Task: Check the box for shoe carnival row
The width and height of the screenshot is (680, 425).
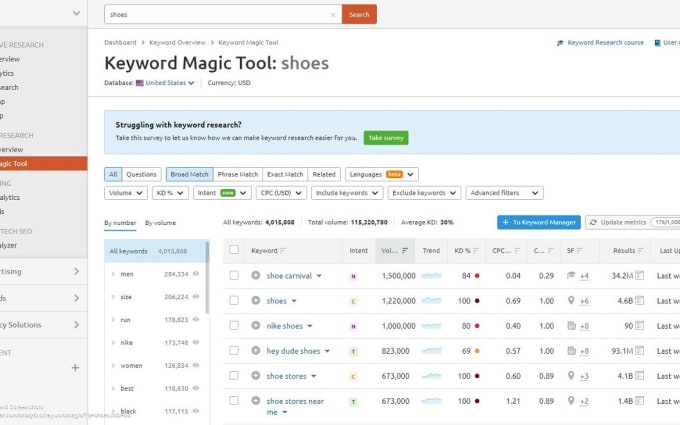Action: pyautogui.click(x=234, y=275)
